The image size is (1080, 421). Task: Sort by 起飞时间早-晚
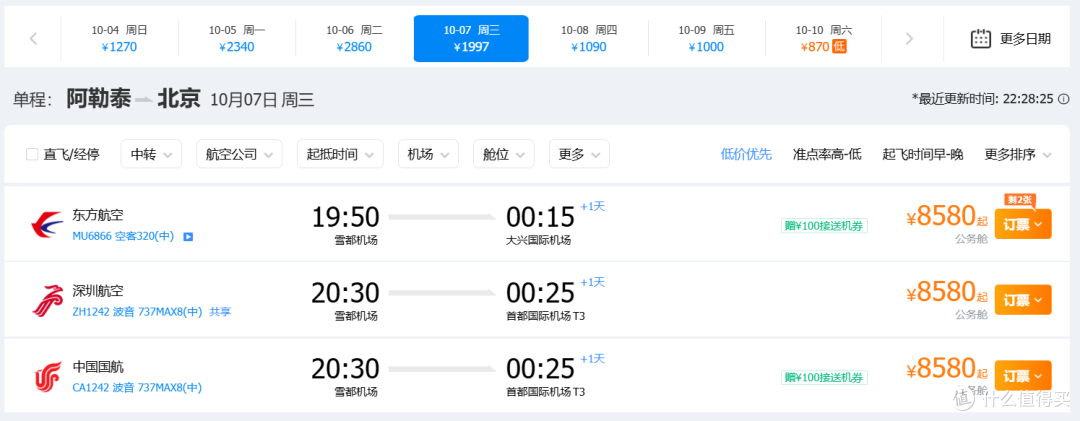[x=922, y=154]
